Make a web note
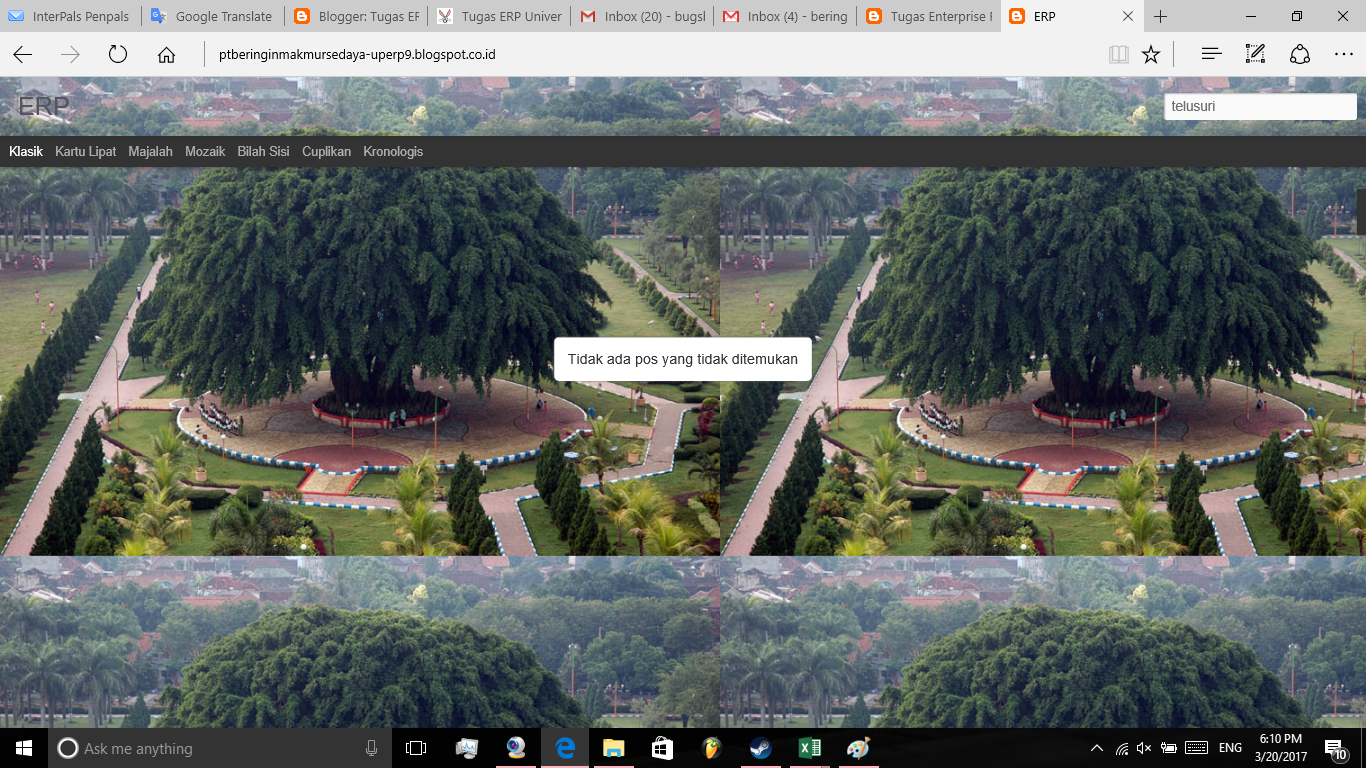The height and width of the screenshot is (768, 1366). point(1255,55)
